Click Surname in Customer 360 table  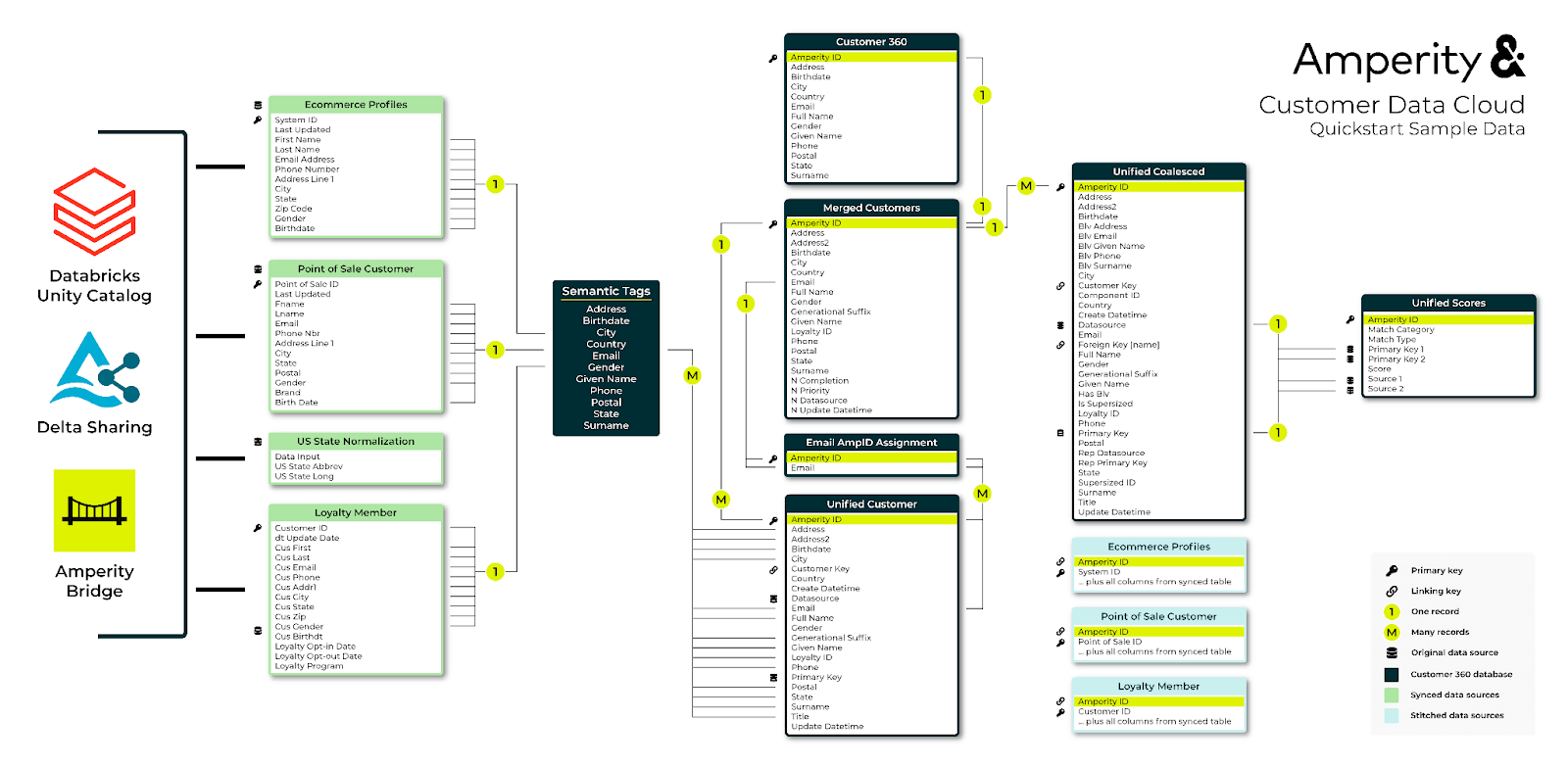(x=809, y=176)
